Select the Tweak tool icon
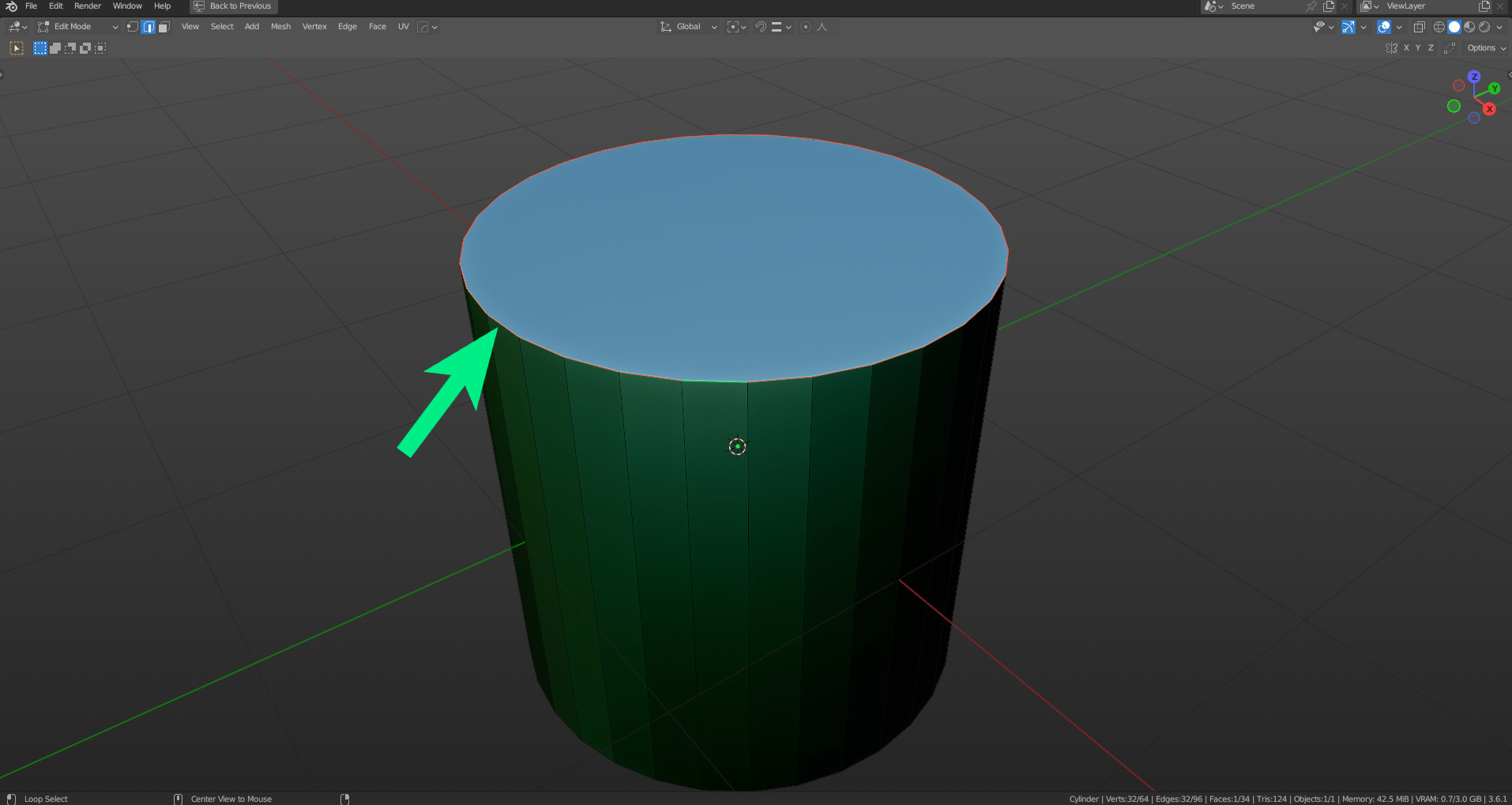Screen dimensions: 1512x805 tap(17, 48)
